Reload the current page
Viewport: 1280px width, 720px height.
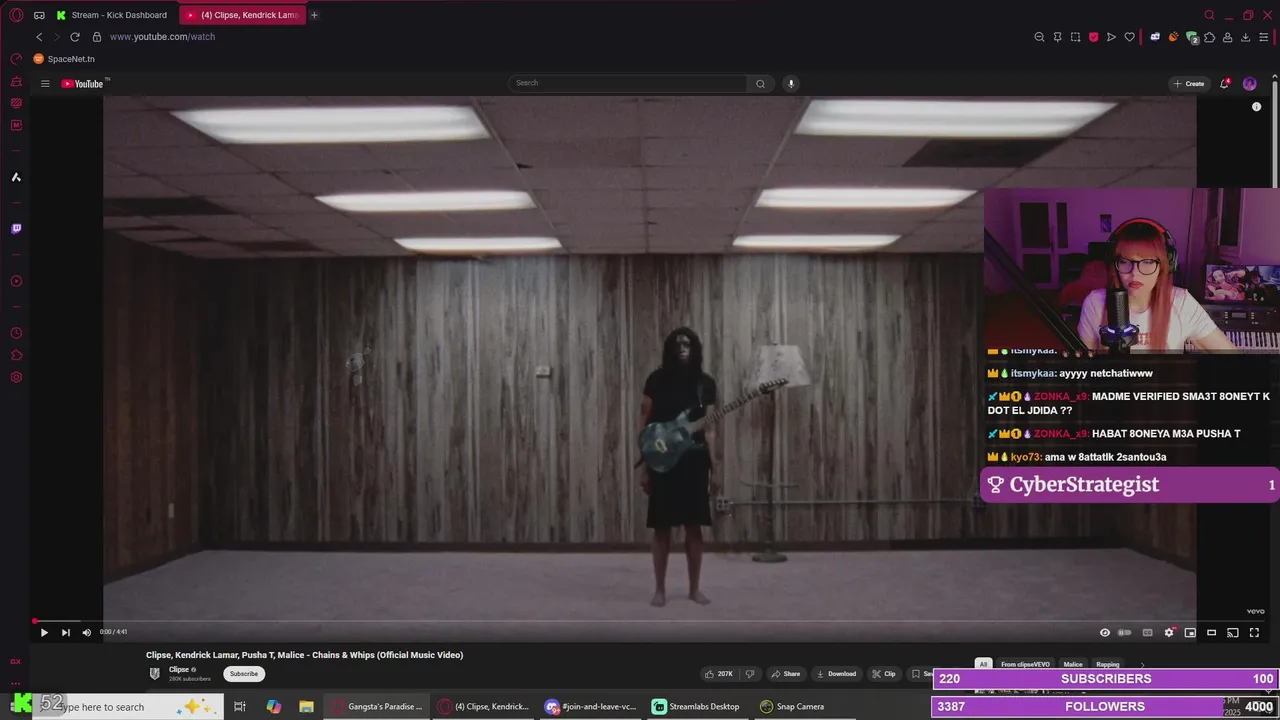(74, 37)
